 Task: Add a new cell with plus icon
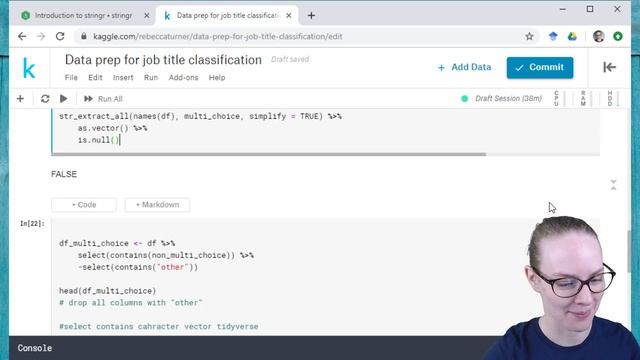click(20, 99)
